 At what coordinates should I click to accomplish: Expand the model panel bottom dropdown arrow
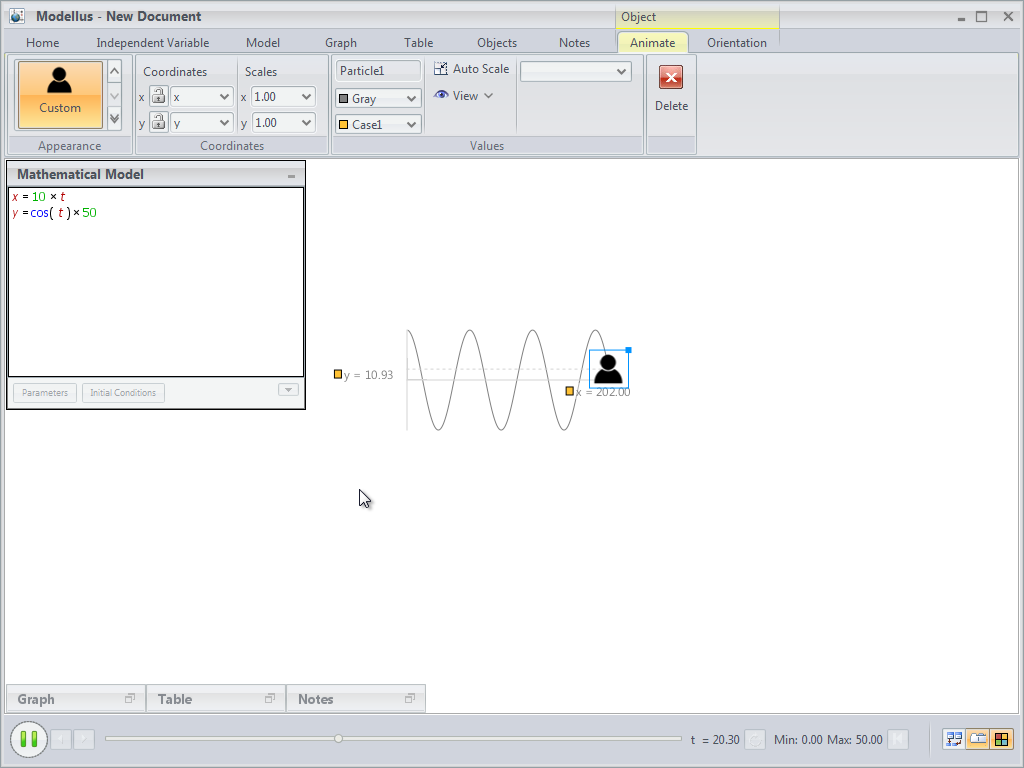(x=288, y=390)
